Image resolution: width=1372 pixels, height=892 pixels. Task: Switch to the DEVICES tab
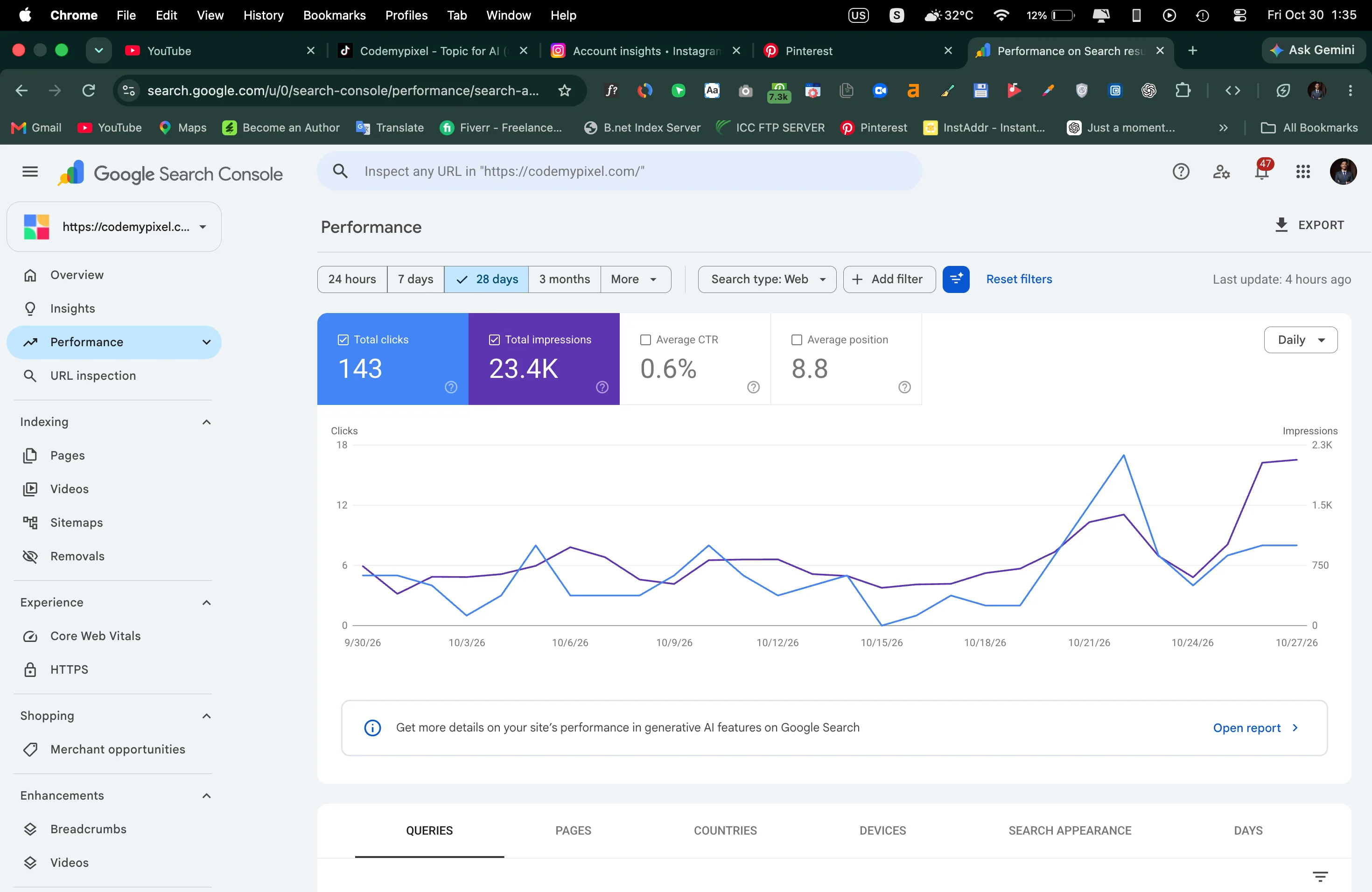click(x=882, y=830)
